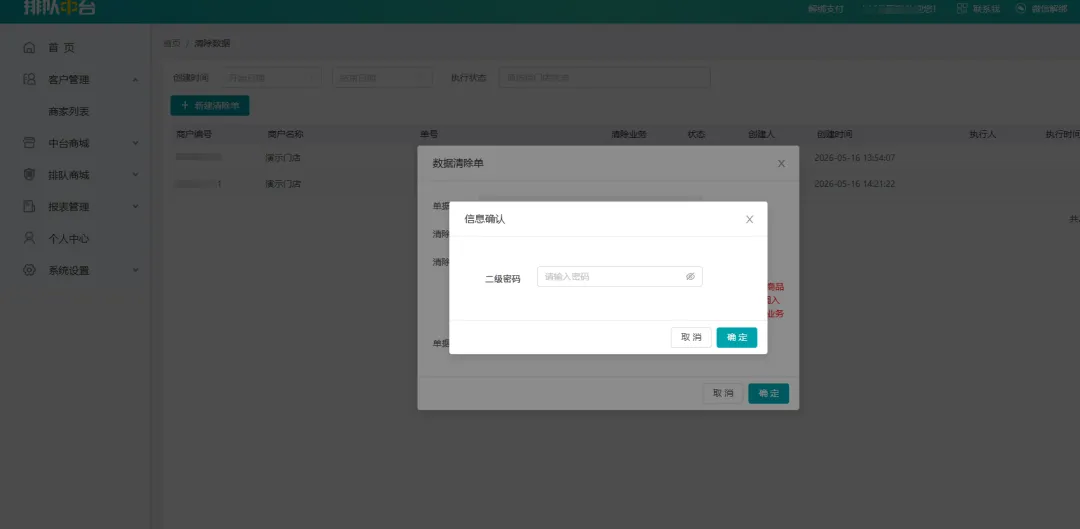
Task: Open 首页 home icon in sidebar
Action: point(29,48)
